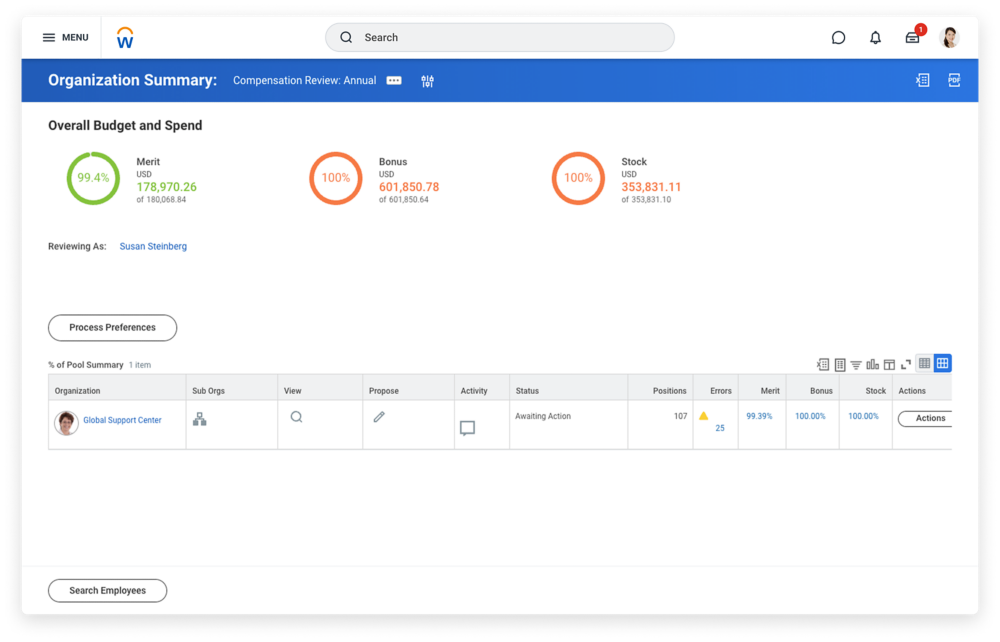Viewport: 1000px width, 642px height.
Task: Switch to compact grid view toggle
Action: (924, 364)
